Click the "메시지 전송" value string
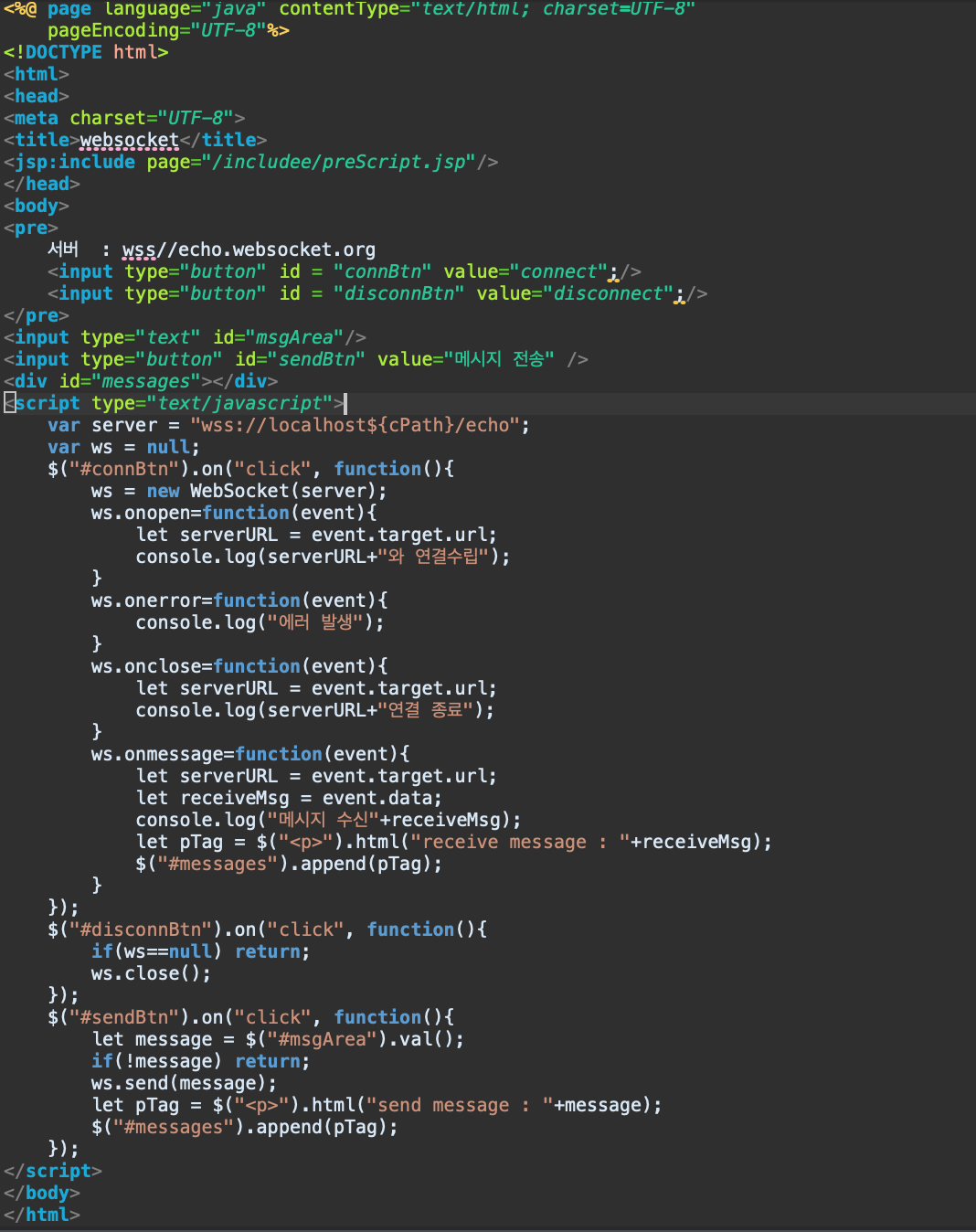Screen dimensions: 976x1232 click(499, 359)
